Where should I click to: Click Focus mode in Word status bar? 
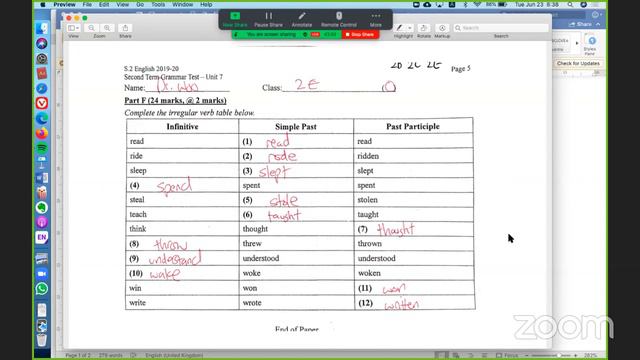click(507, 356)
